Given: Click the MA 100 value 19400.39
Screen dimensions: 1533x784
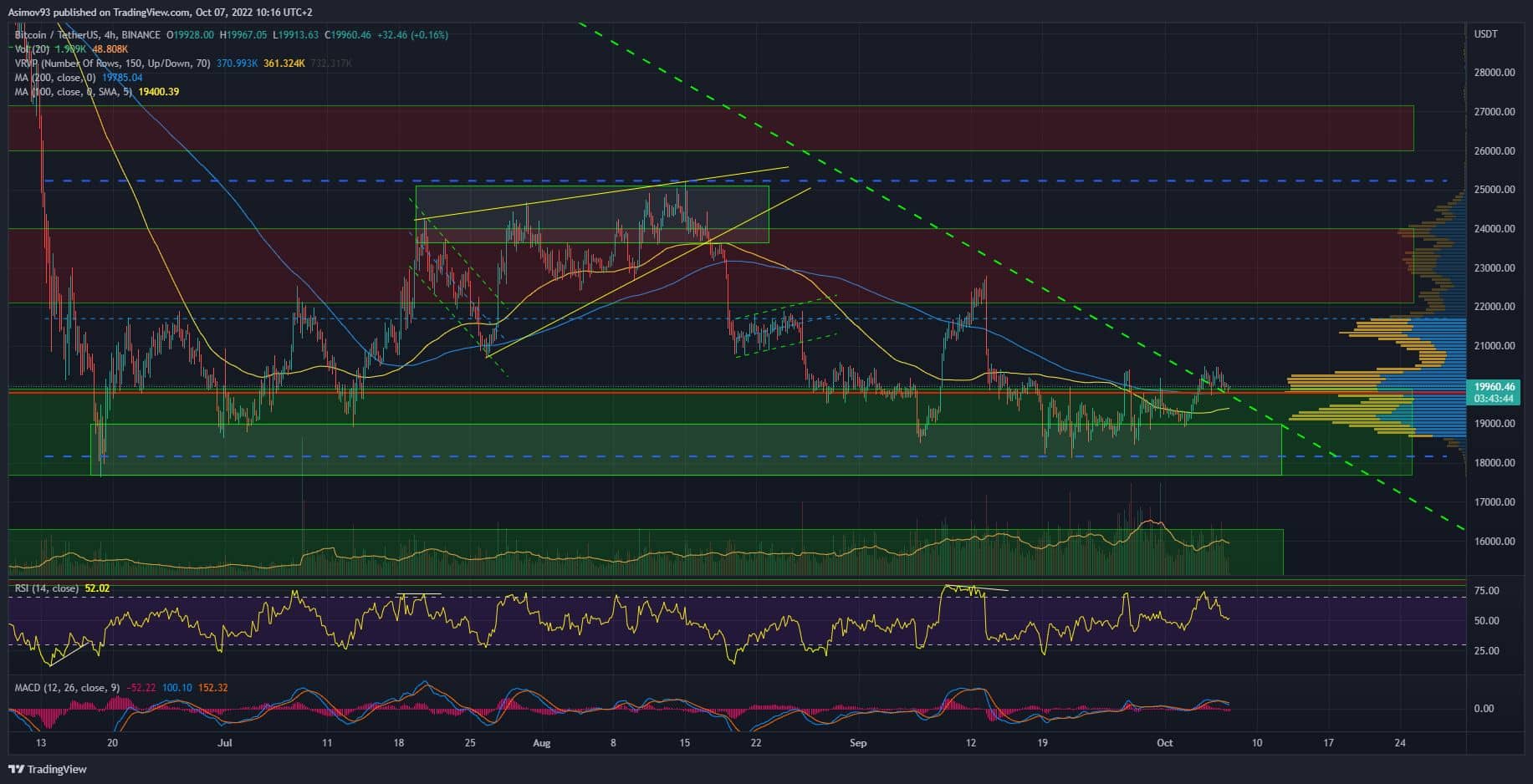Looking at the screenshot, I should (x=159, y=92).
